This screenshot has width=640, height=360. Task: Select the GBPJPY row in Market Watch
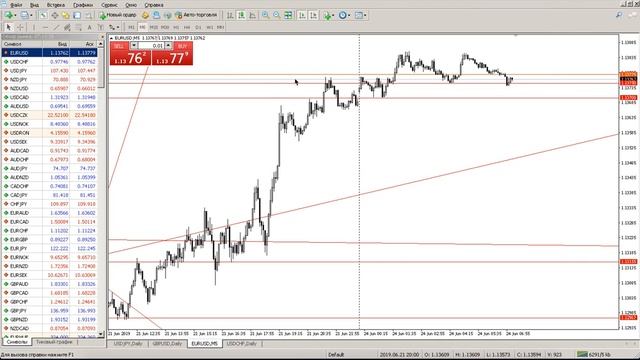tap(49, 311)
